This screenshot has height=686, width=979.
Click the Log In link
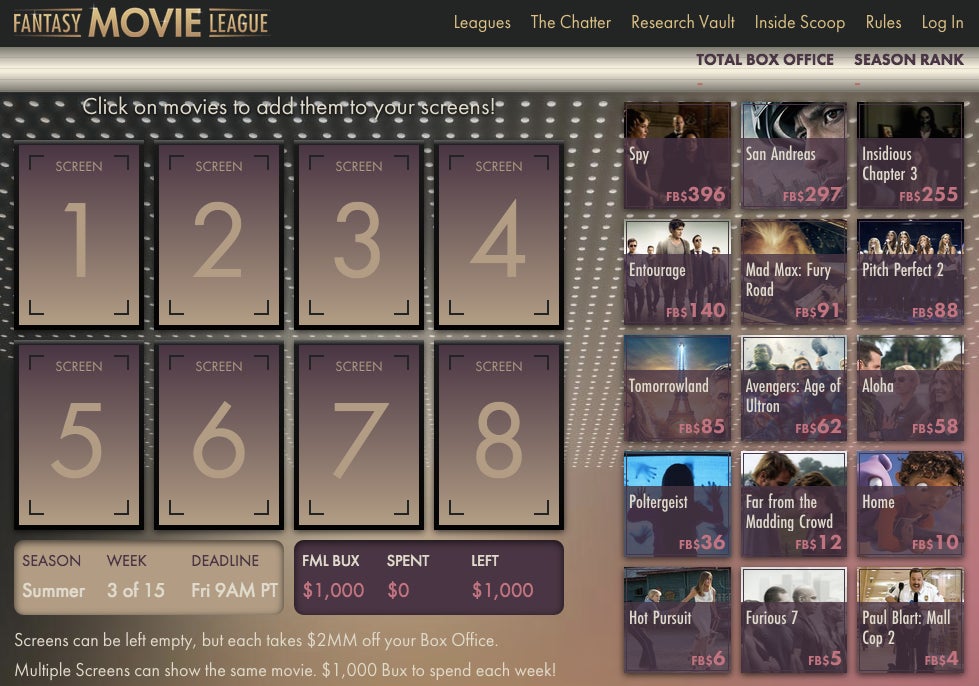tap(942, 22)
